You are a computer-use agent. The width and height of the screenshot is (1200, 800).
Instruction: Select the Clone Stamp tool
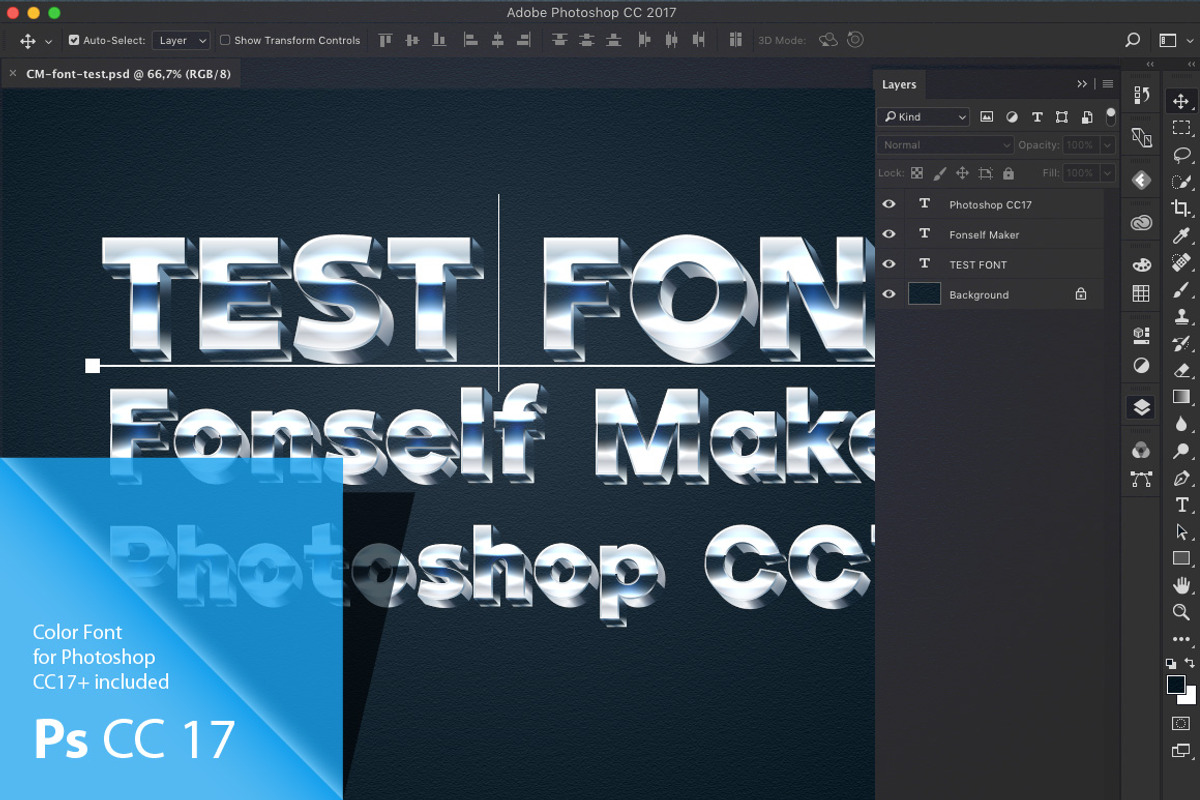(x=1181, y=317)
